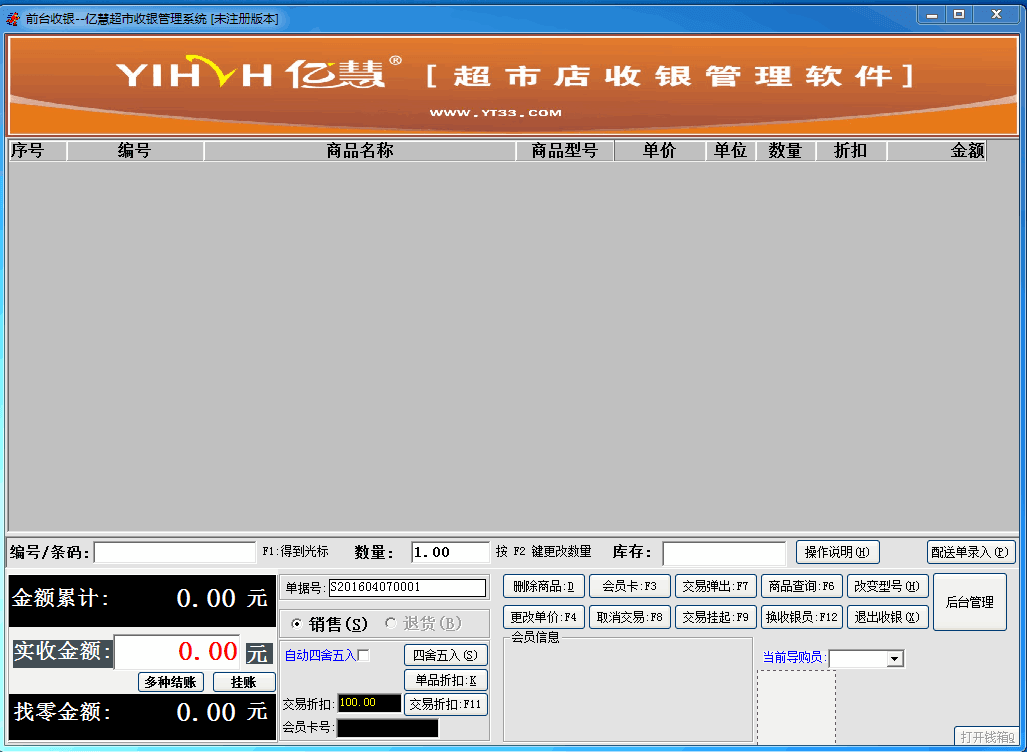
Task: Click the 后台管理 button
Action: [969, 602]
